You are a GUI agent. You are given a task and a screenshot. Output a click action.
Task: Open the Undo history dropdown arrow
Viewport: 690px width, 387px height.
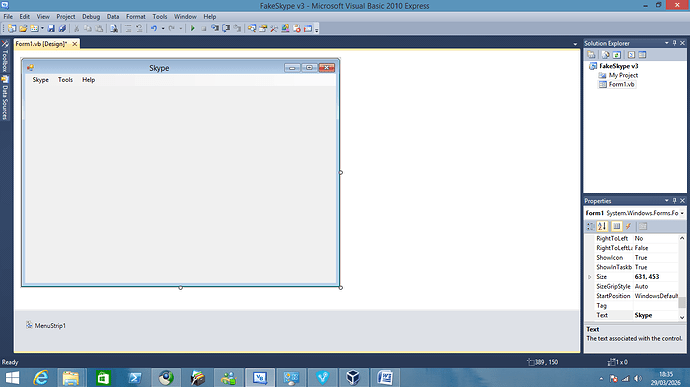(x=163, y=29)
